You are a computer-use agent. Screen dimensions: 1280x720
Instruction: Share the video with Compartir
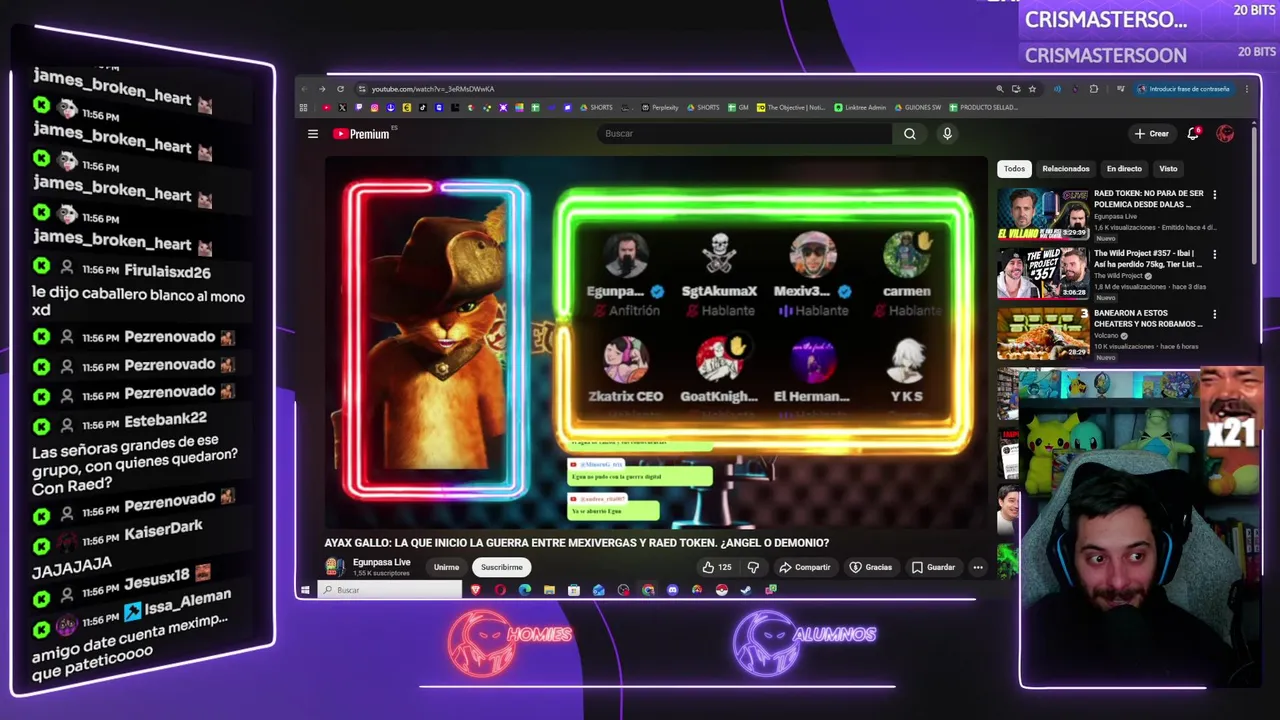(x=805, y=567)
